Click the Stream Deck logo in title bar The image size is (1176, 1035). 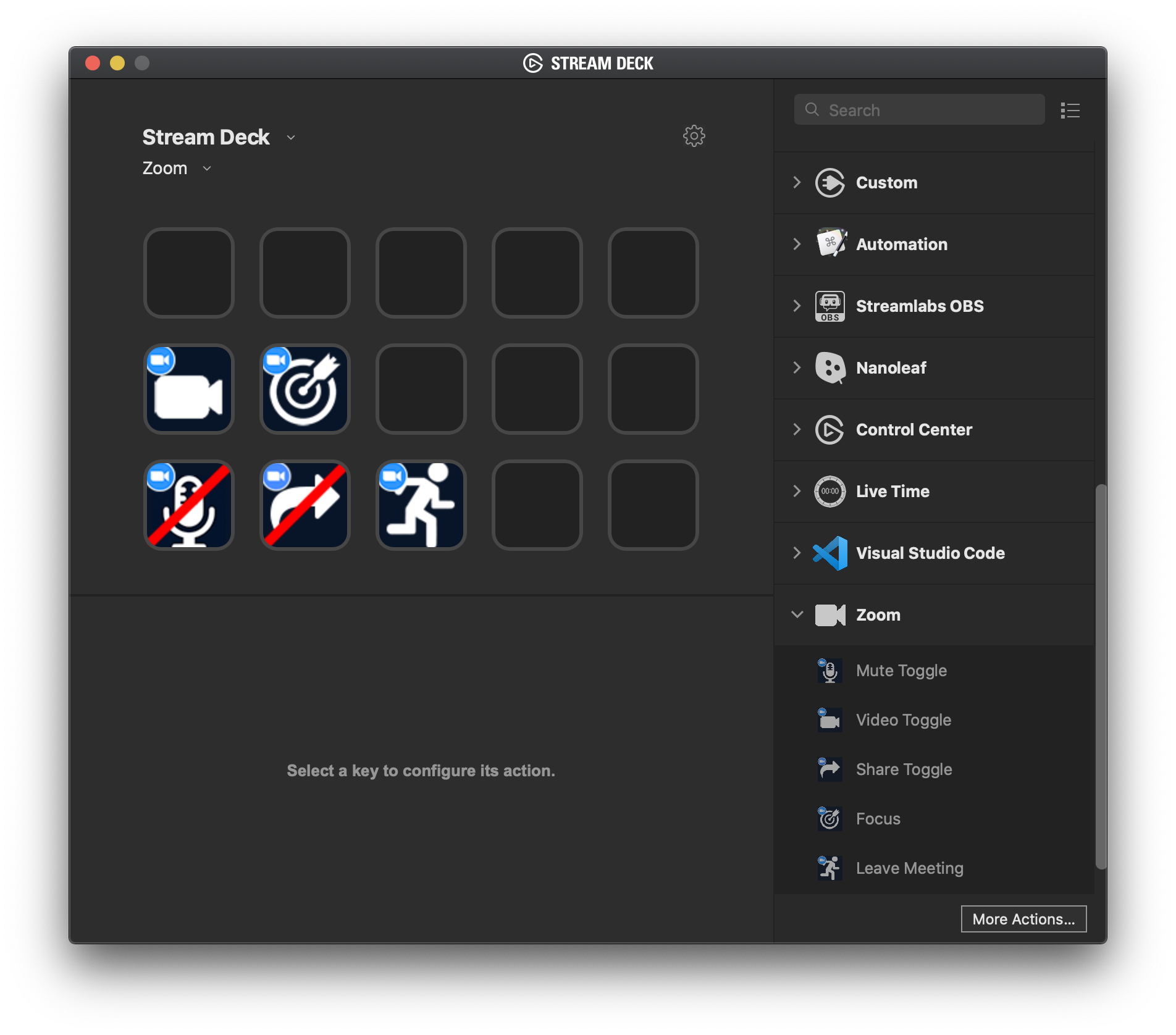click(533, 63)
